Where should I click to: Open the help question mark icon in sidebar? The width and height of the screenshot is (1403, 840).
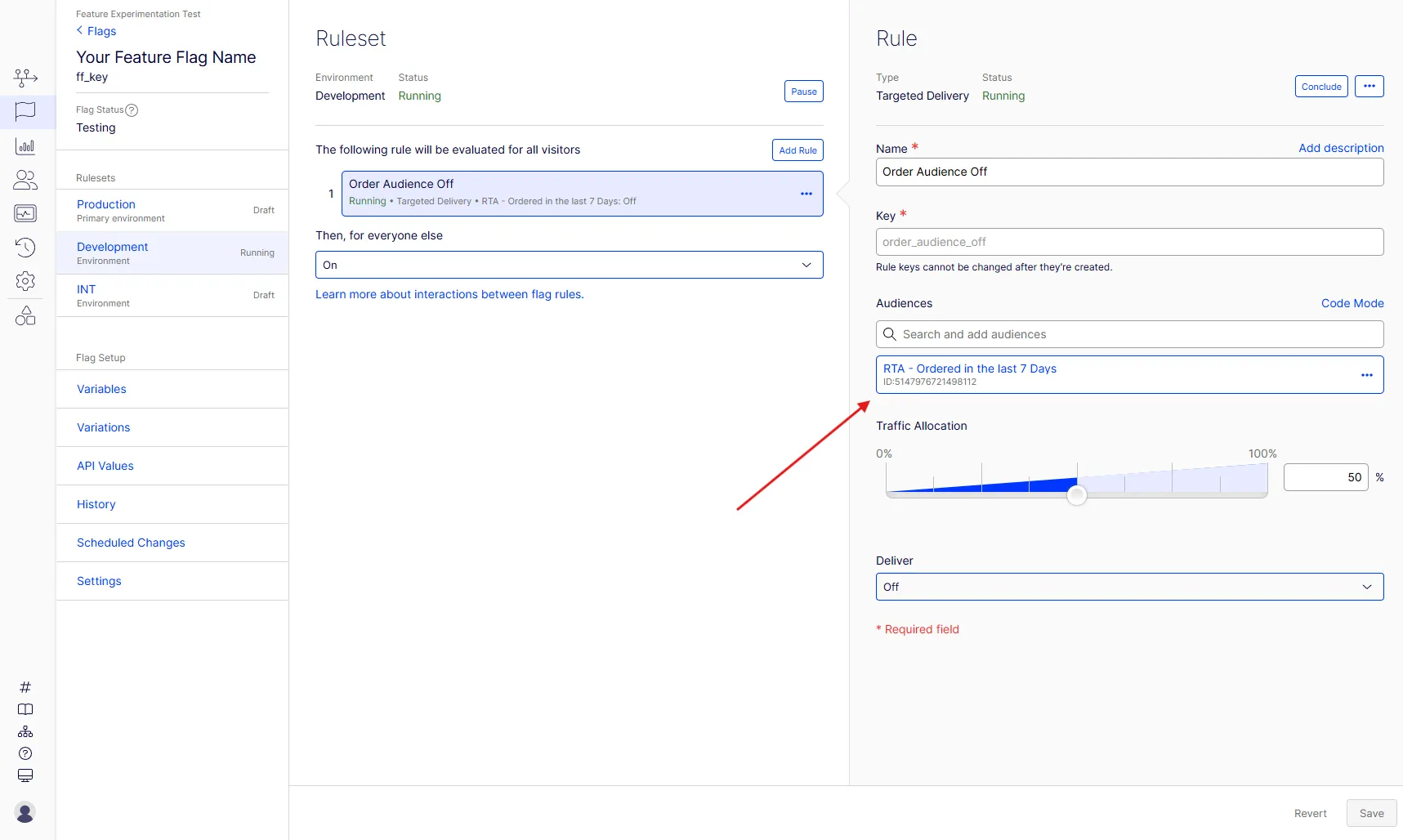[25, 753]
